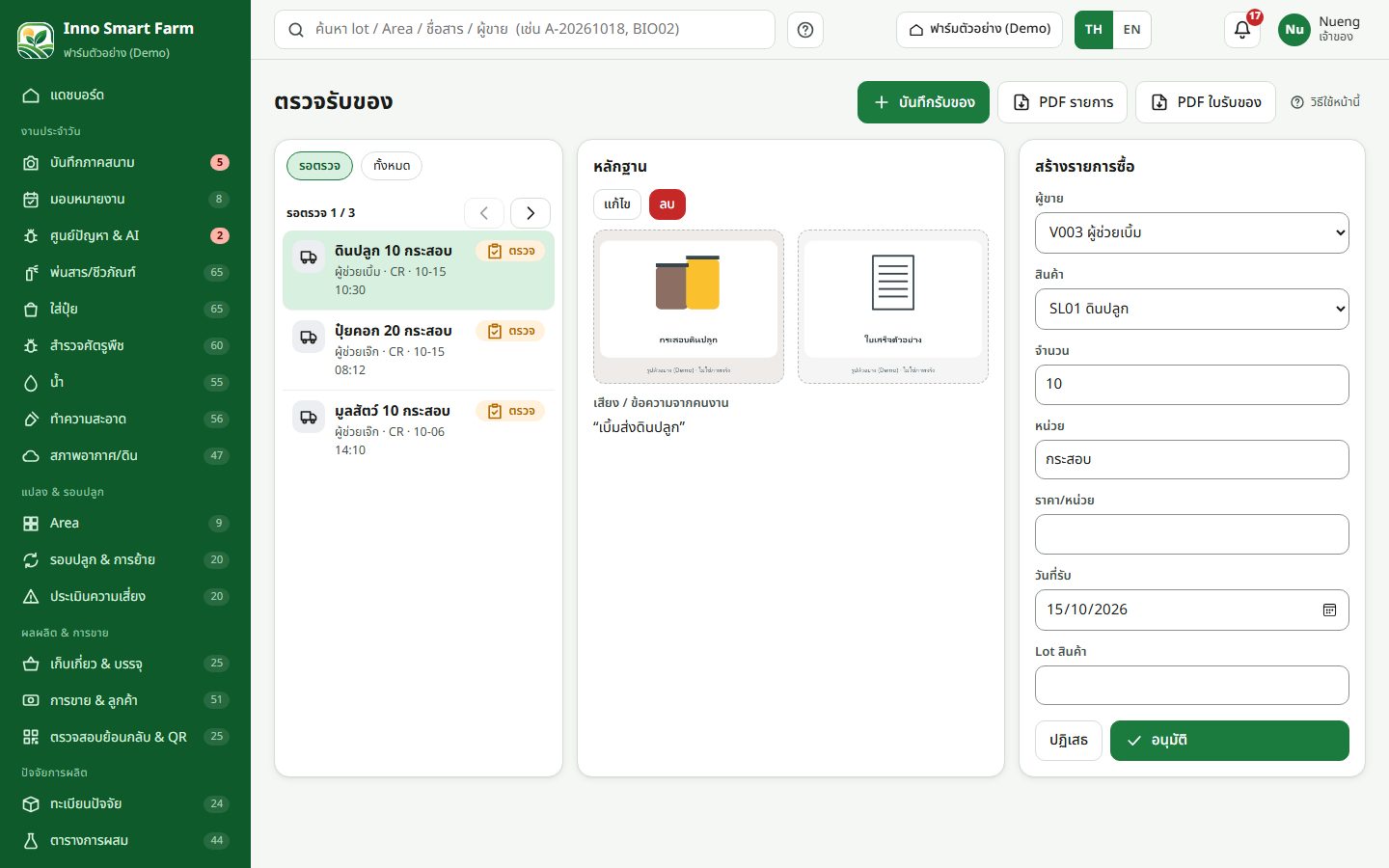Screen dimensions: 1389x868
Task: Click the calendar icon in date field
Action: [x=1329, y=610]
